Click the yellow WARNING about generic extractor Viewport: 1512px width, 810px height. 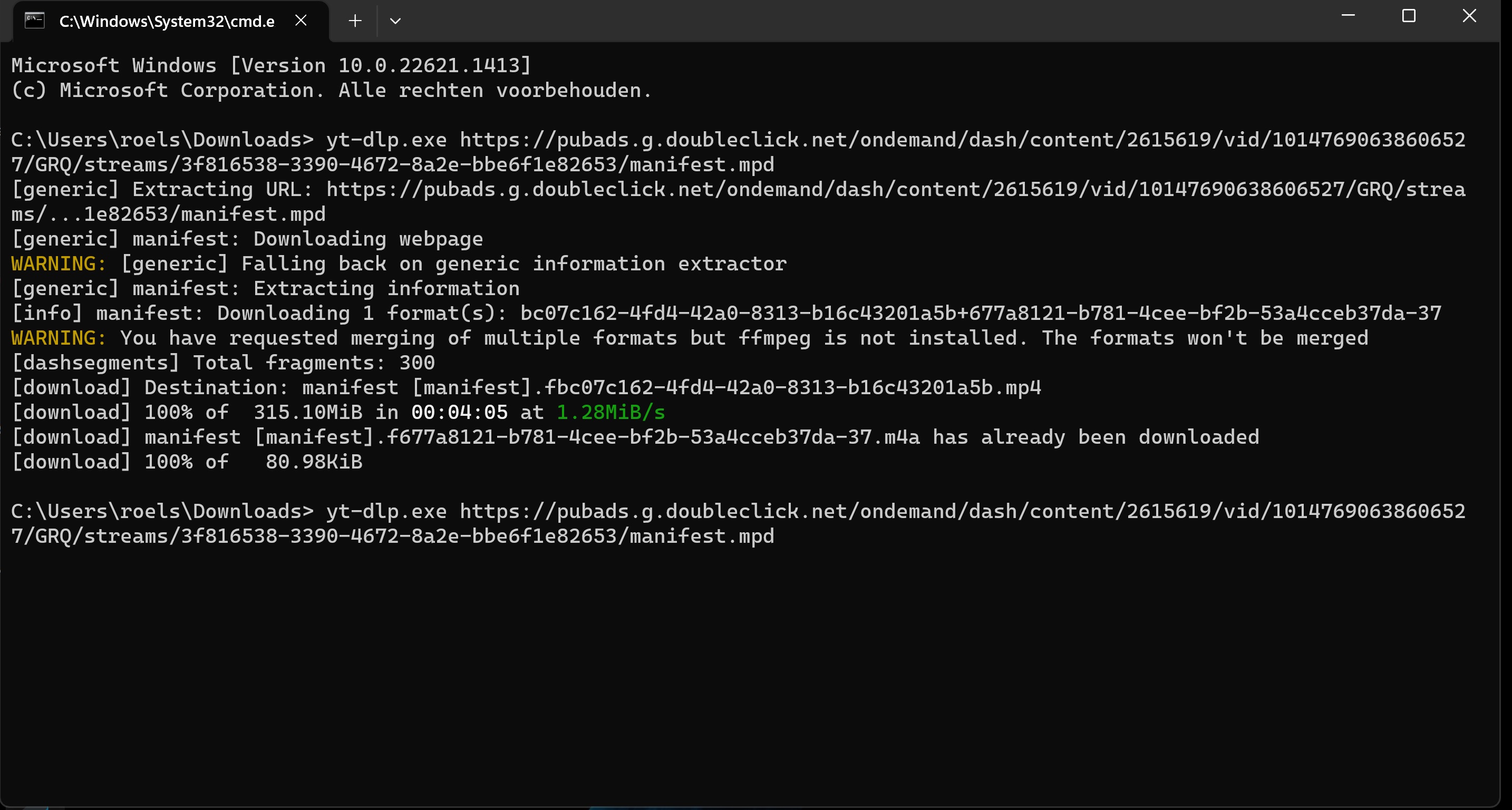point(58,264)
